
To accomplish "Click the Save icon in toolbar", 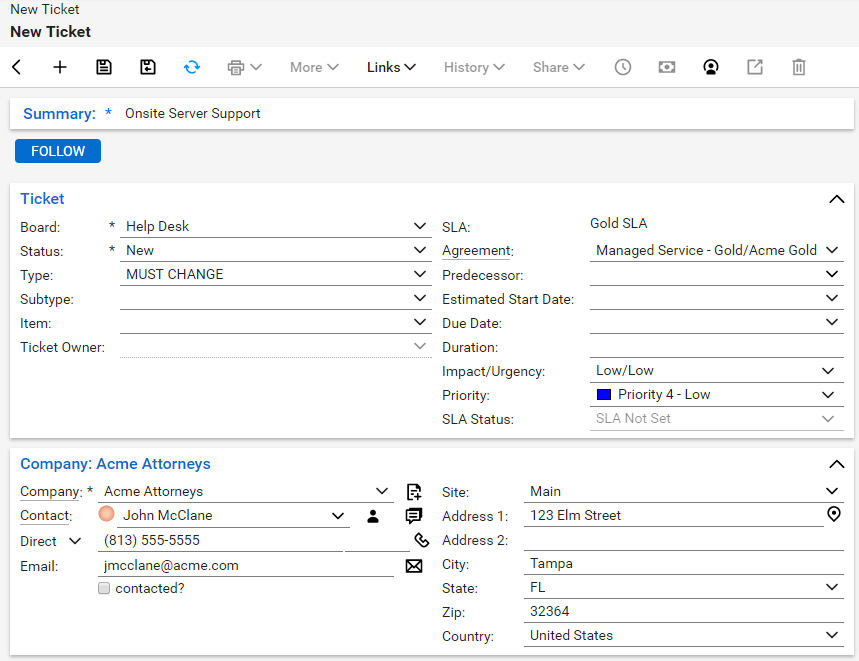I will coord(104,67).
